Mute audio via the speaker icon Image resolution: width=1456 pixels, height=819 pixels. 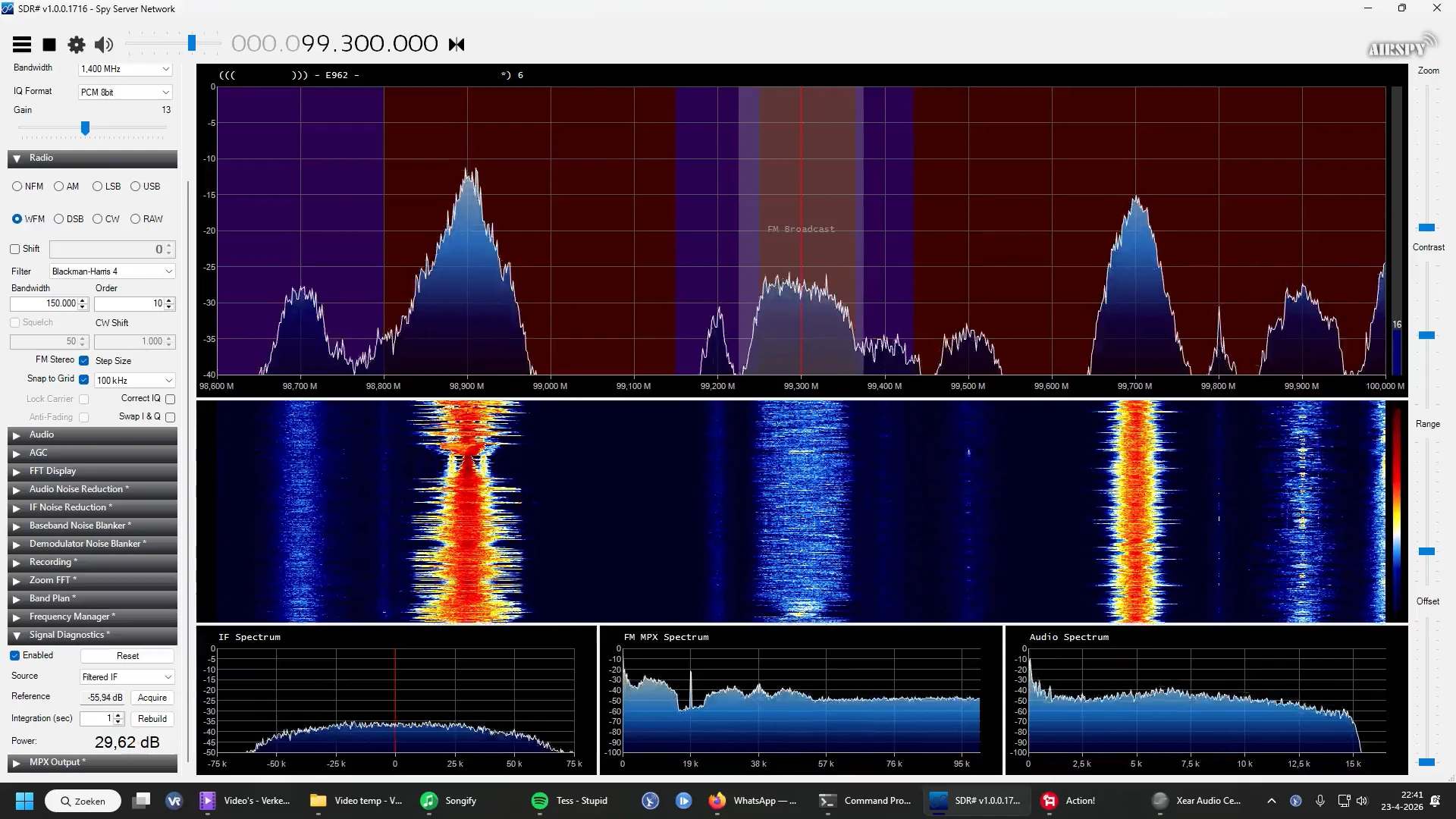(x=104, y=45)
